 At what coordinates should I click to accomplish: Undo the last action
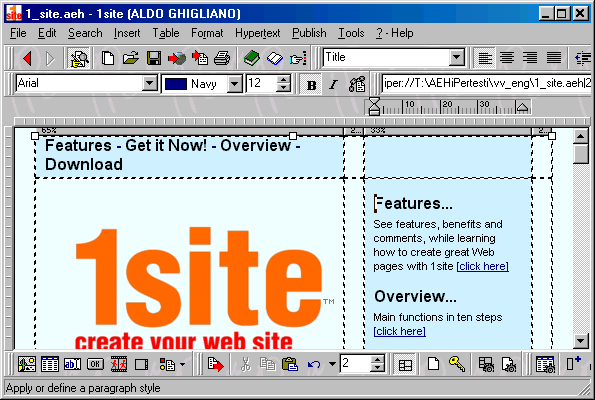coord(314,364)
